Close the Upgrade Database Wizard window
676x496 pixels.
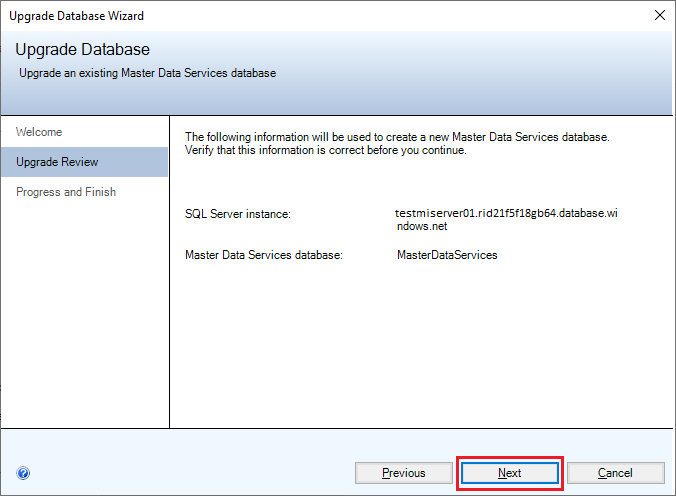659,15
